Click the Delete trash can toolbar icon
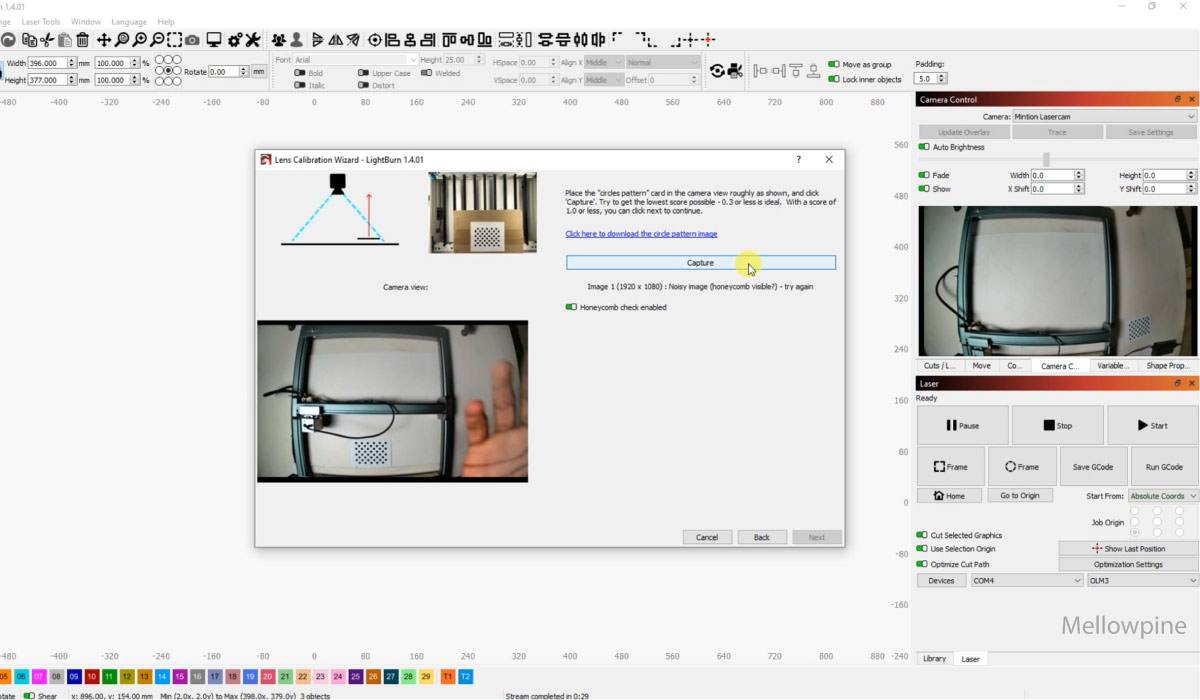 (x=83, y=40)
